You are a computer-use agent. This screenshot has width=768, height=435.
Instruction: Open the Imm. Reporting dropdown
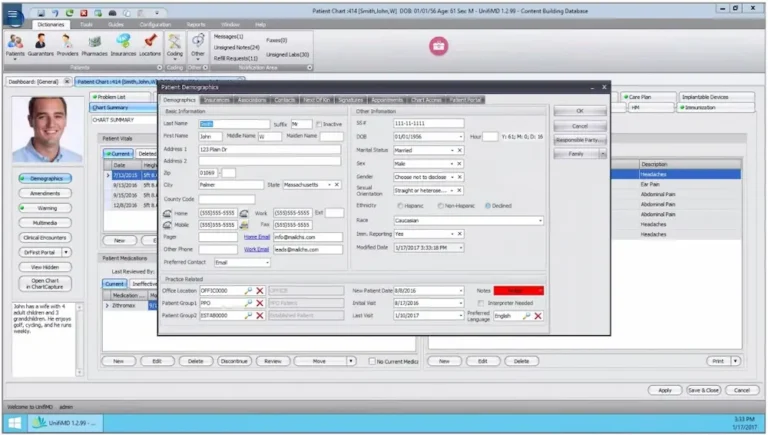(452, 234)
